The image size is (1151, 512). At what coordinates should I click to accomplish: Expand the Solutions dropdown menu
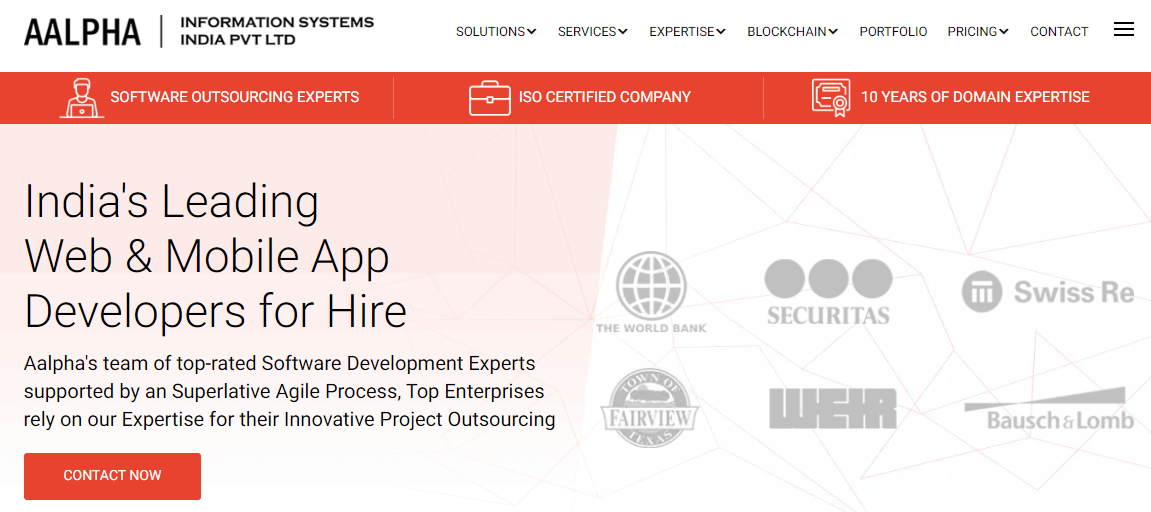pos(496,32)
